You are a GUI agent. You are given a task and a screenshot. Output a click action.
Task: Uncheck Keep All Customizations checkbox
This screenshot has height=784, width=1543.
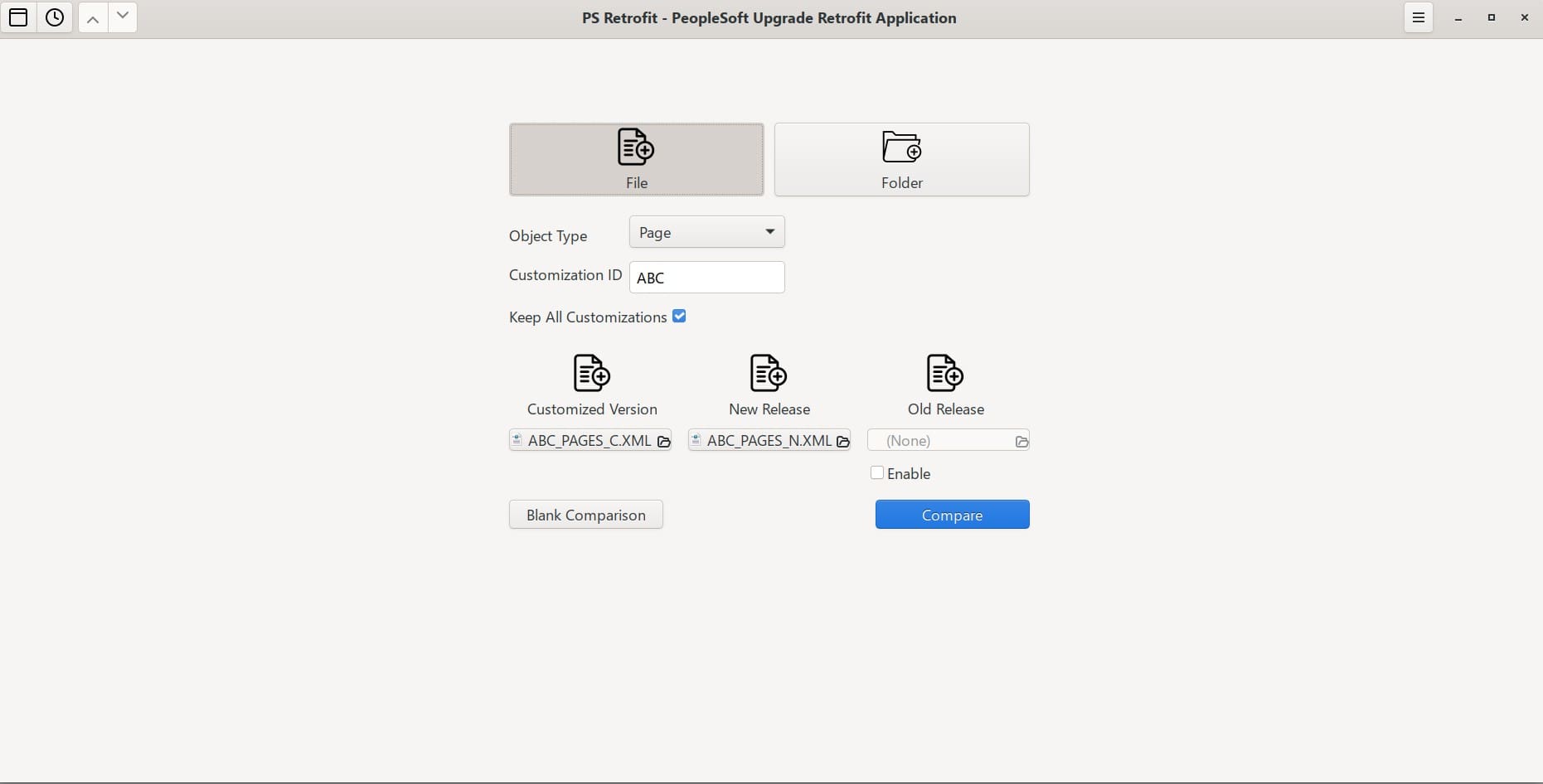(x=679, y=317)
